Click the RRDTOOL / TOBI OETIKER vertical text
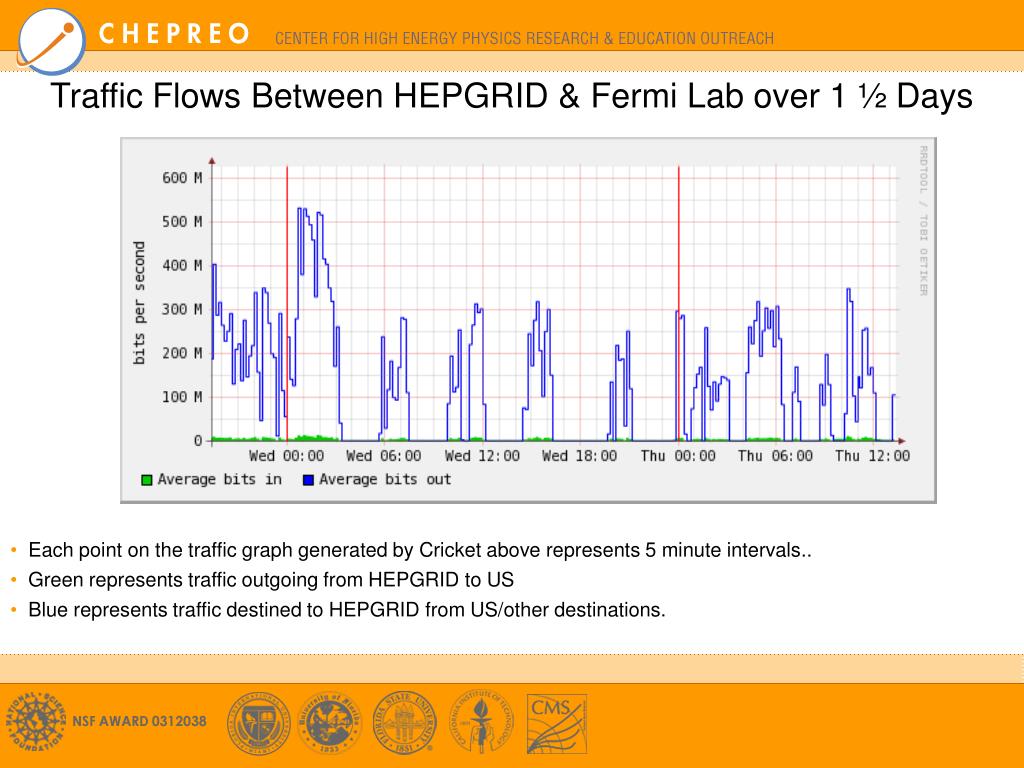Image resolution: width=1024 pixels, height=768 pixels. 923,221
